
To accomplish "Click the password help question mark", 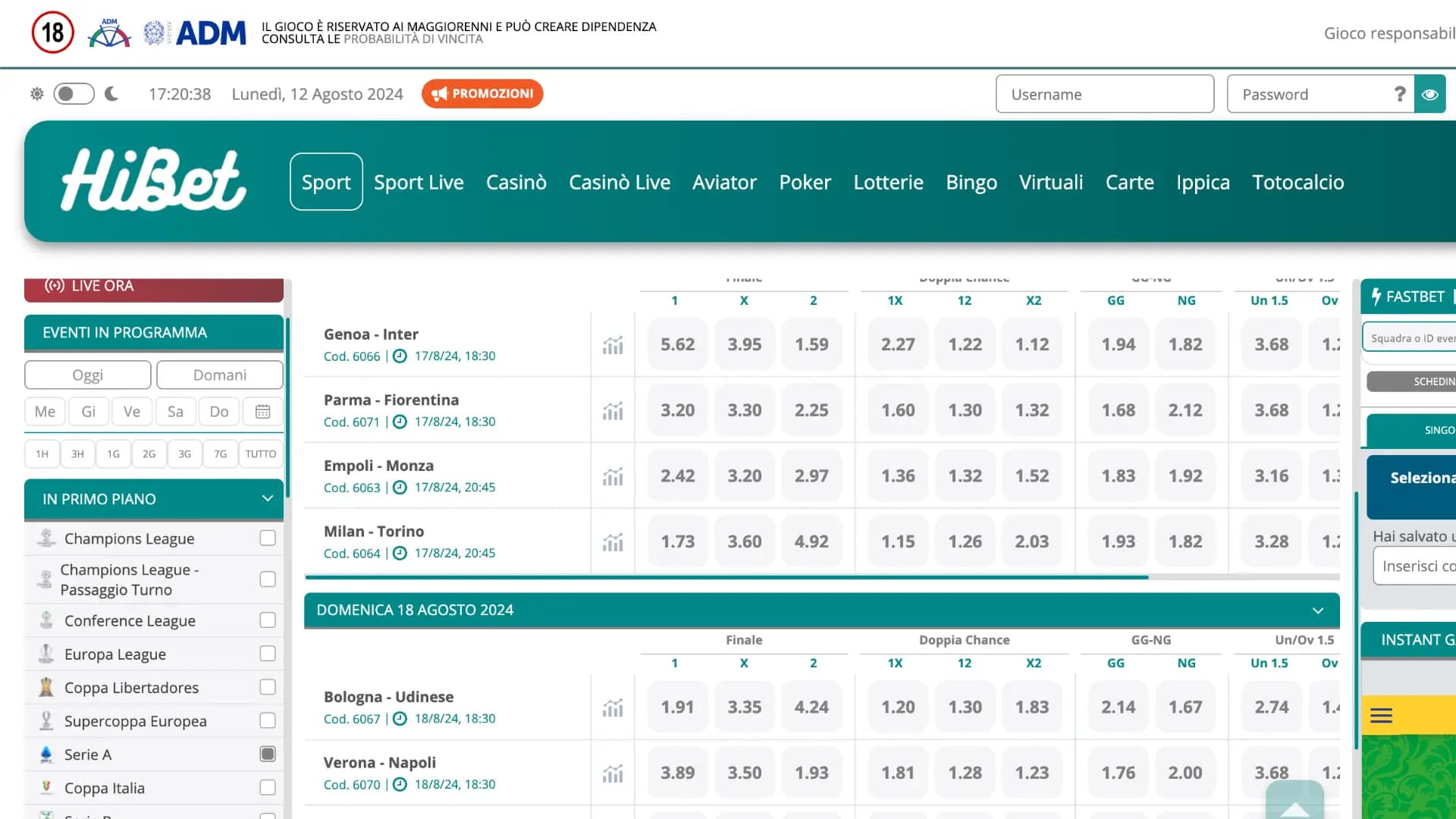I will coord(1400,94).
